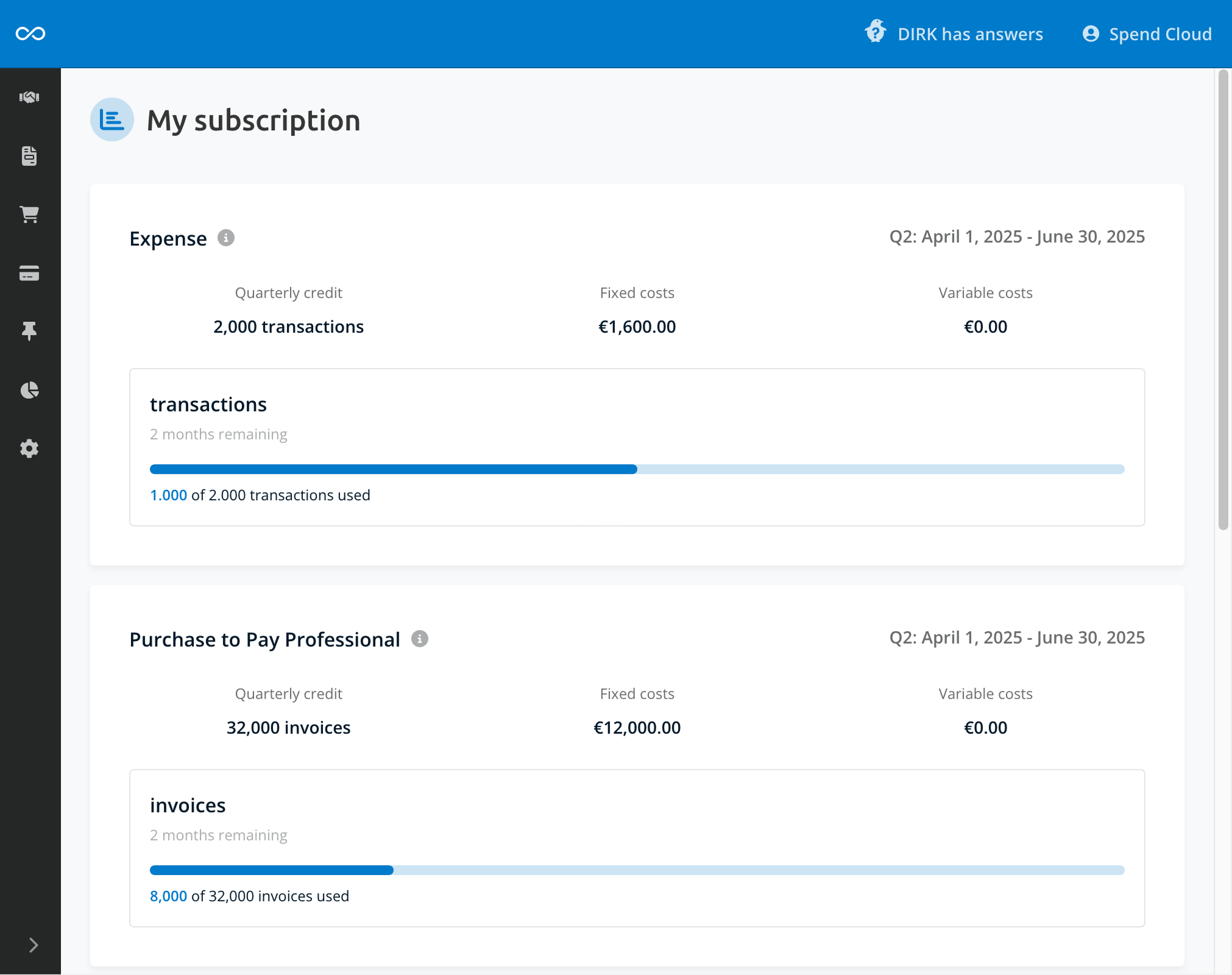1232x975 pixels.
Task: Open the Spend Cloud account menu
Action: [1160, 34]
